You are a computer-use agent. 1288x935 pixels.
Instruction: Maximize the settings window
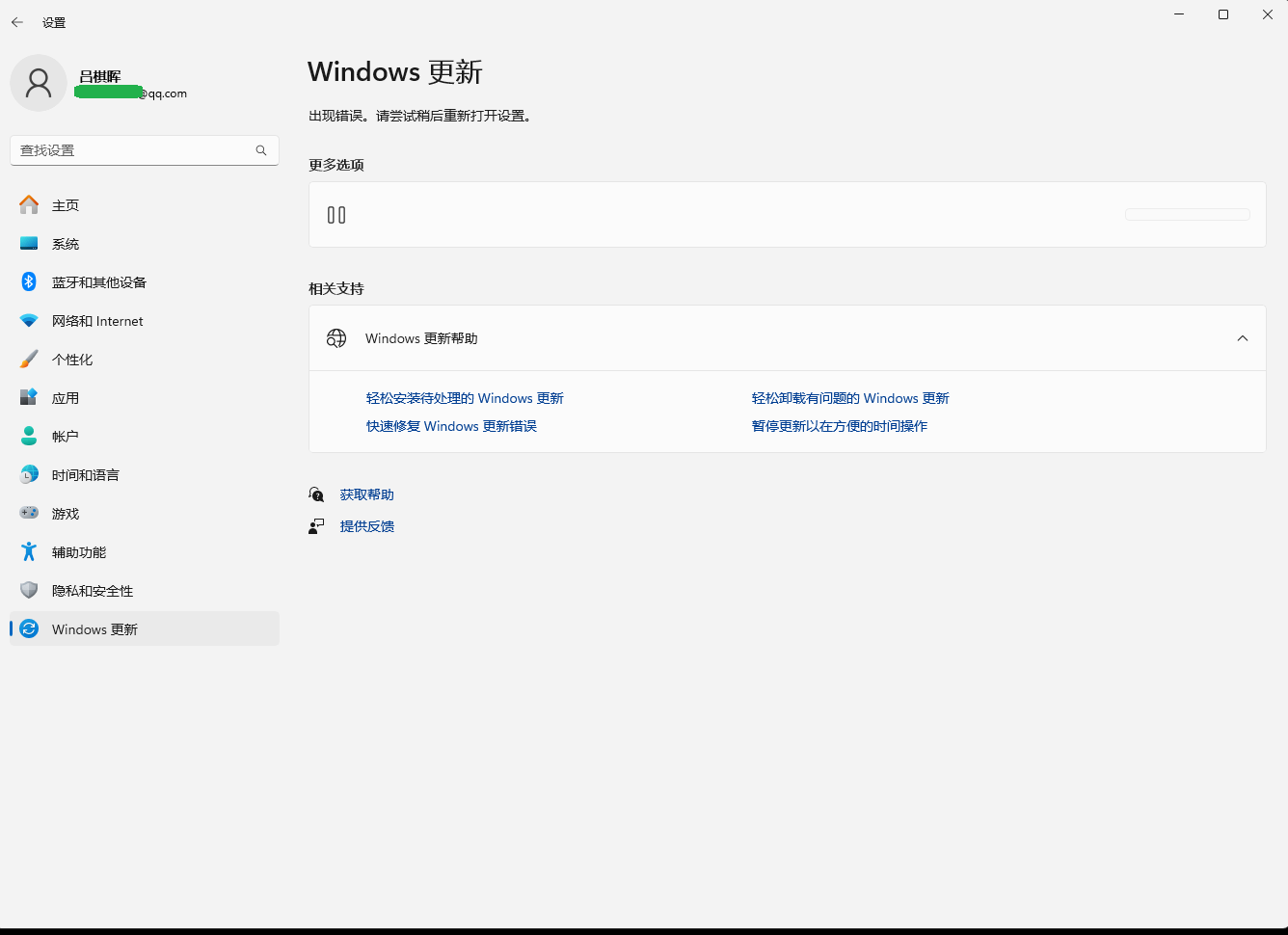tap(1223, 14)
